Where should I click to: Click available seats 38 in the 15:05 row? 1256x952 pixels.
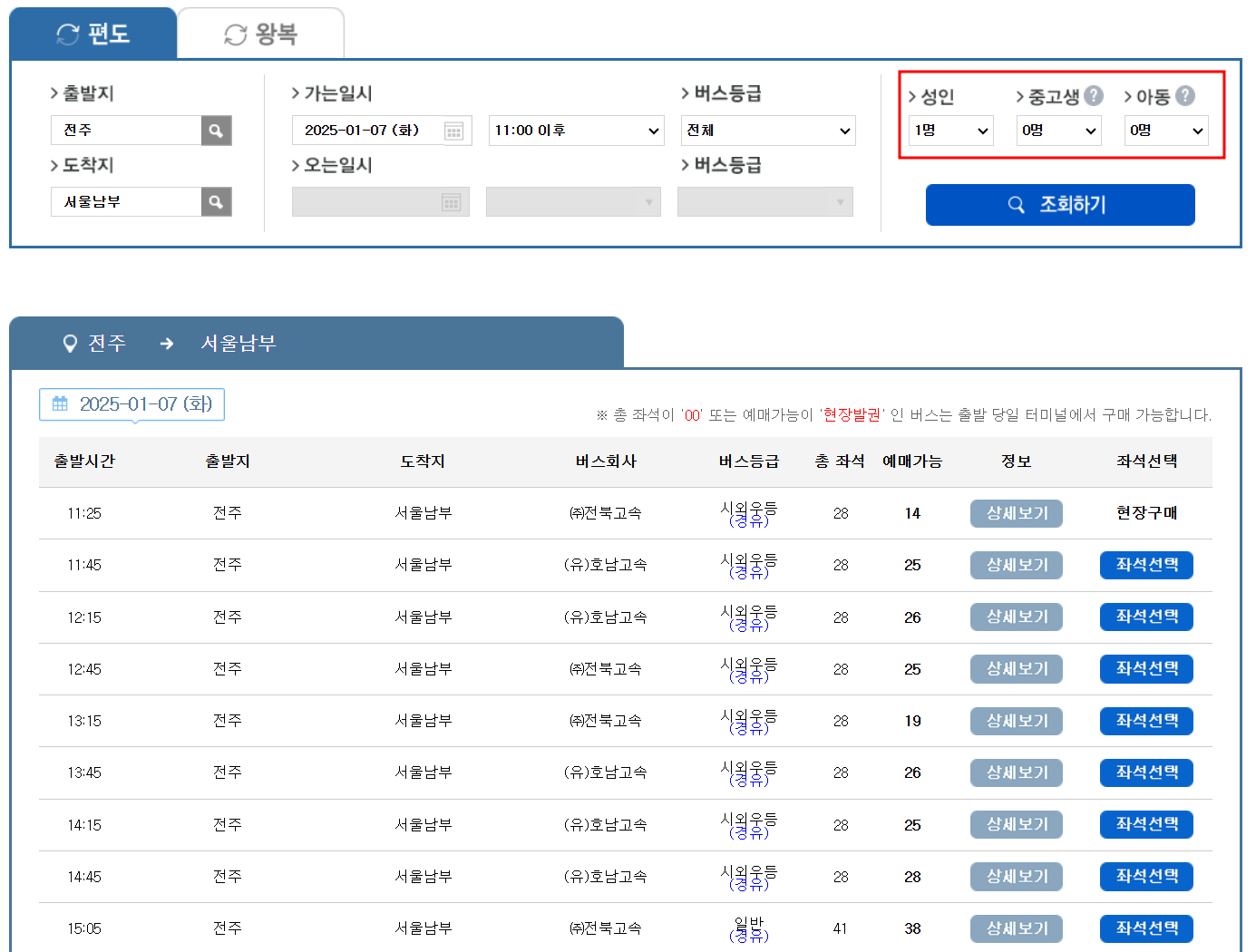click(x=912, y=928)
